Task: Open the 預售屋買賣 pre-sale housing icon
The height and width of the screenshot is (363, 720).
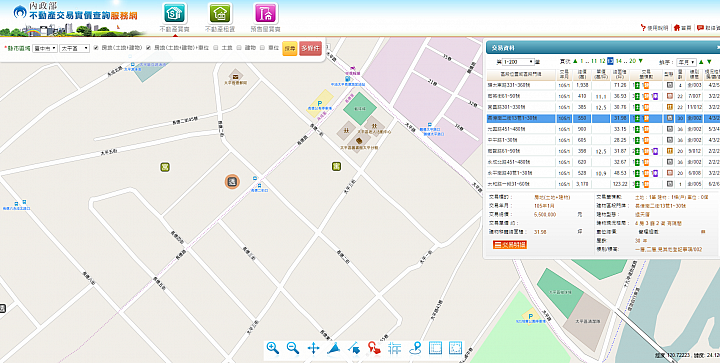Action: [x=266, y=13]
